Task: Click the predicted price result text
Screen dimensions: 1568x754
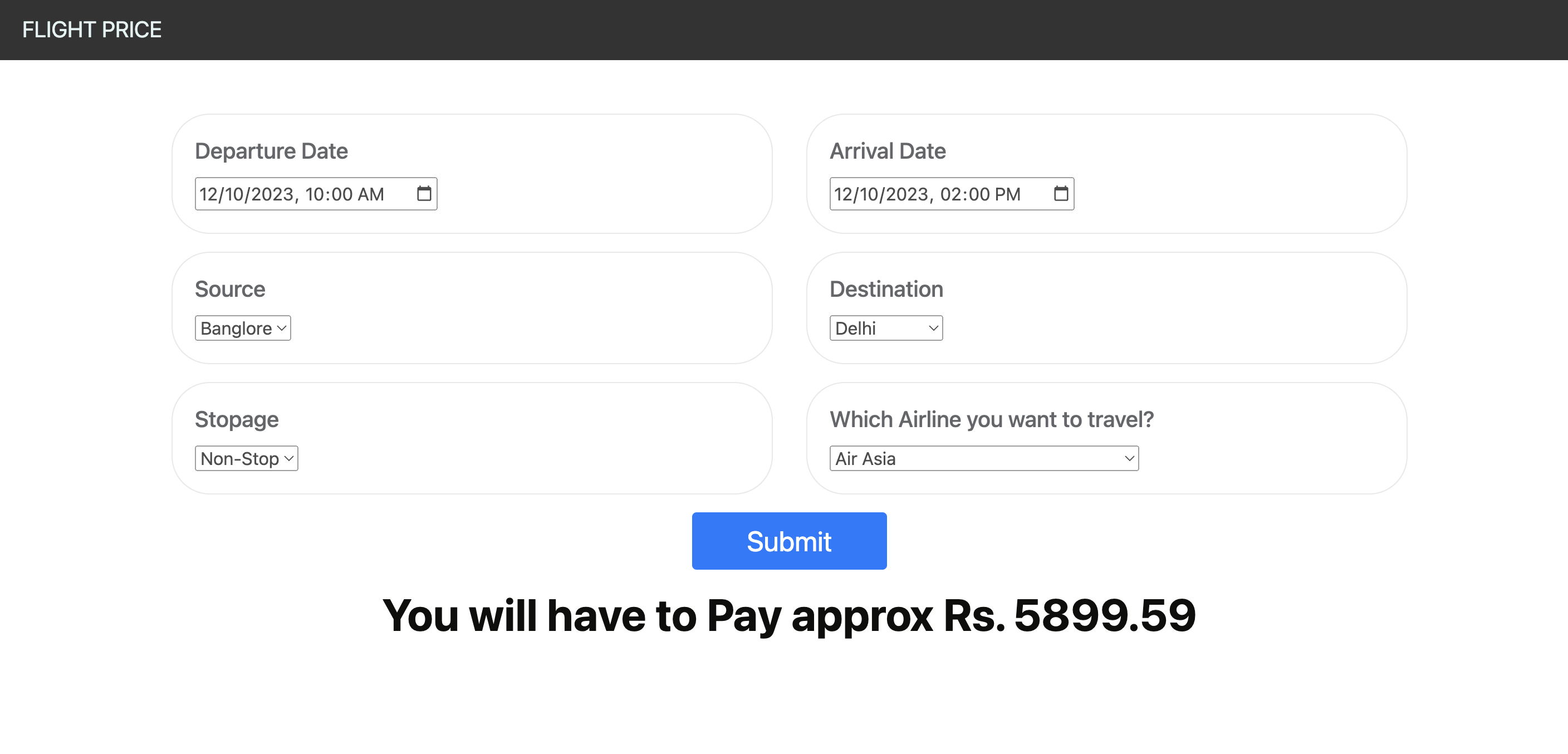Action: [x=789, y=615]
